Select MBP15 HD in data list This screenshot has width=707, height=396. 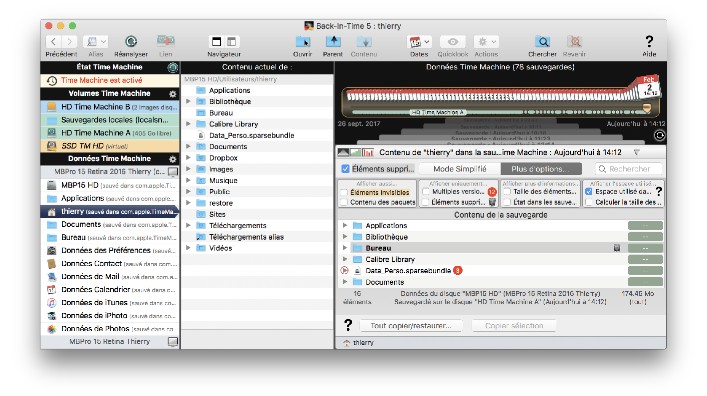pyautogui.click(x=110, y=185)
